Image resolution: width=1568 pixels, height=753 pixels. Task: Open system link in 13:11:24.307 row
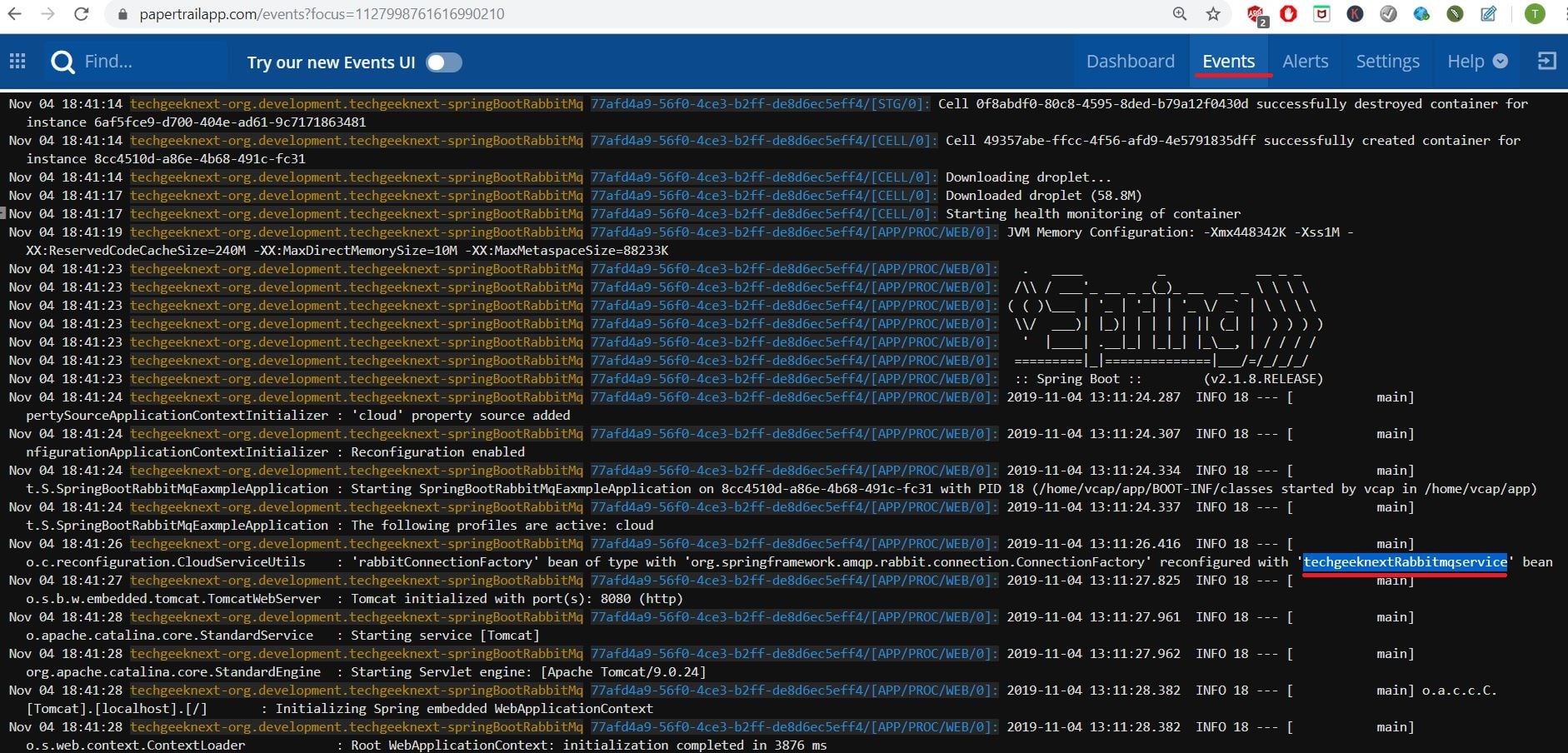pyautogui.click(x=357, y=434)
